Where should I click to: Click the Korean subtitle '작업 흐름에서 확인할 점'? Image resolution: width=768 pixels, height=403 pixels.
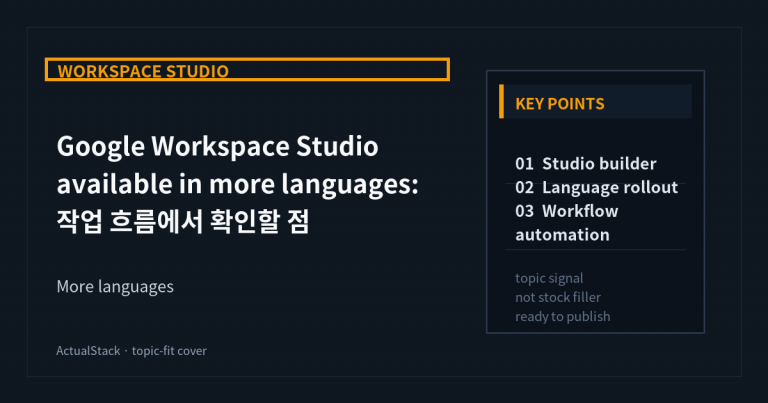(x=183, y=222)
